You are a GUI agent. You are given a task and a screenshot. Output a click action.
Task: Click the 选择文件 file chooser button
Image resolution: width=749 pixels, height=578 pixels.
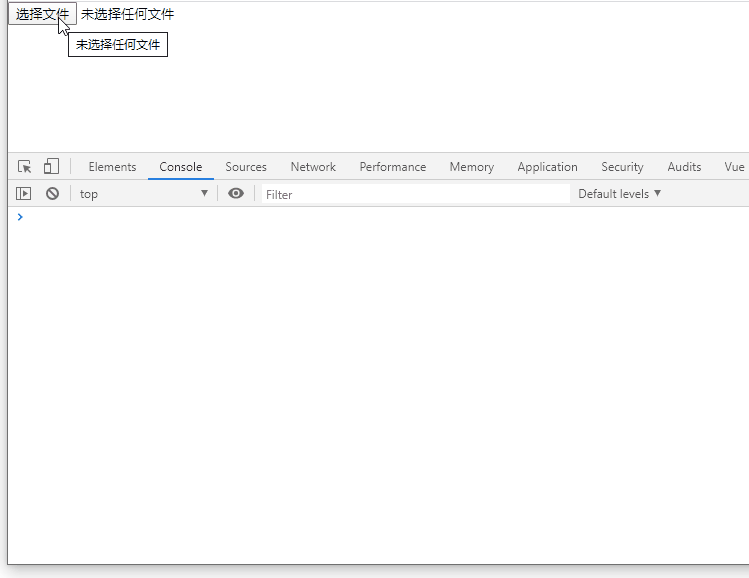(42, 14)
